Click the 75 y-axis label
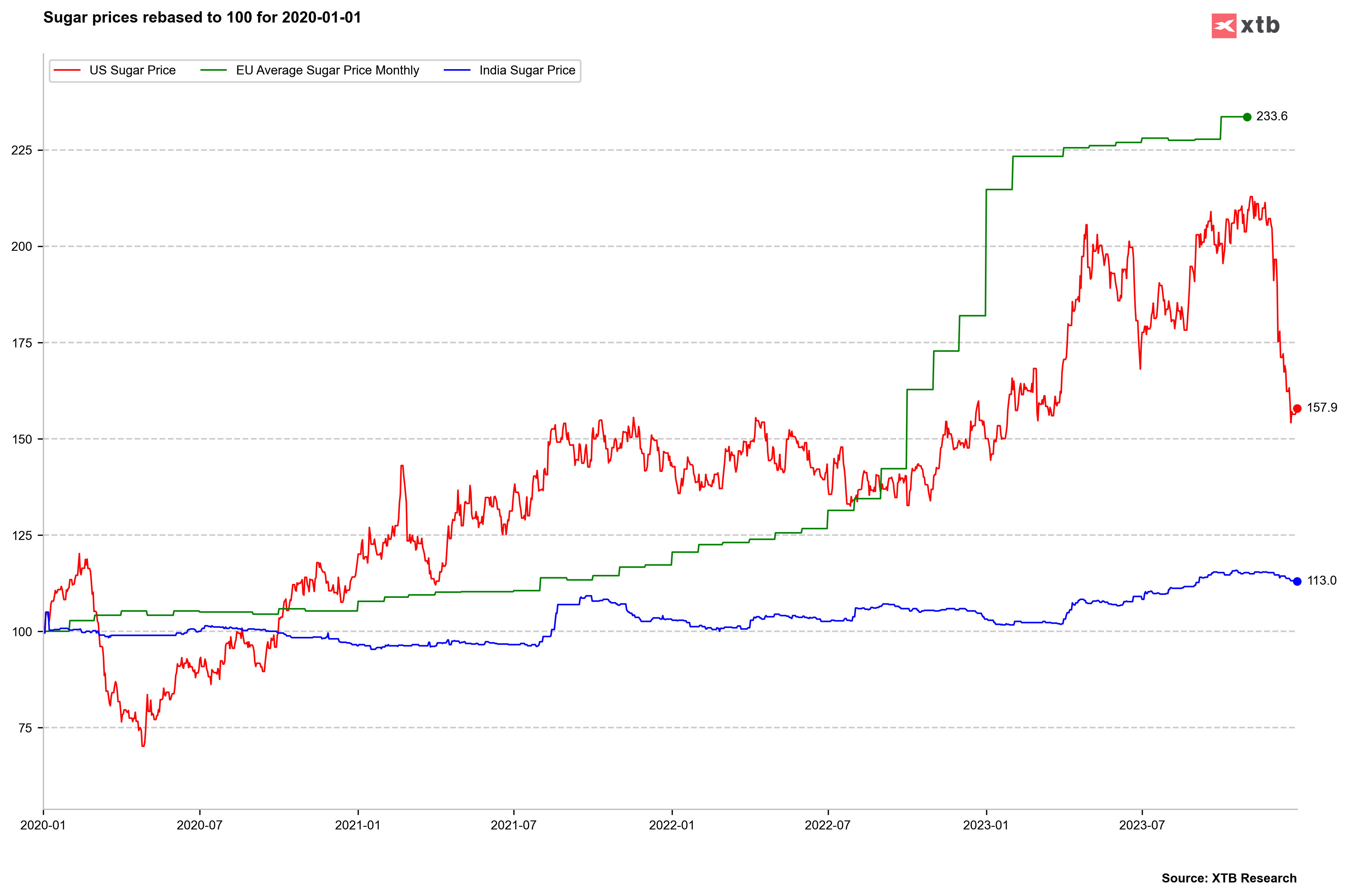Viewport: 1349px width, 896px height. pos(25,728)
